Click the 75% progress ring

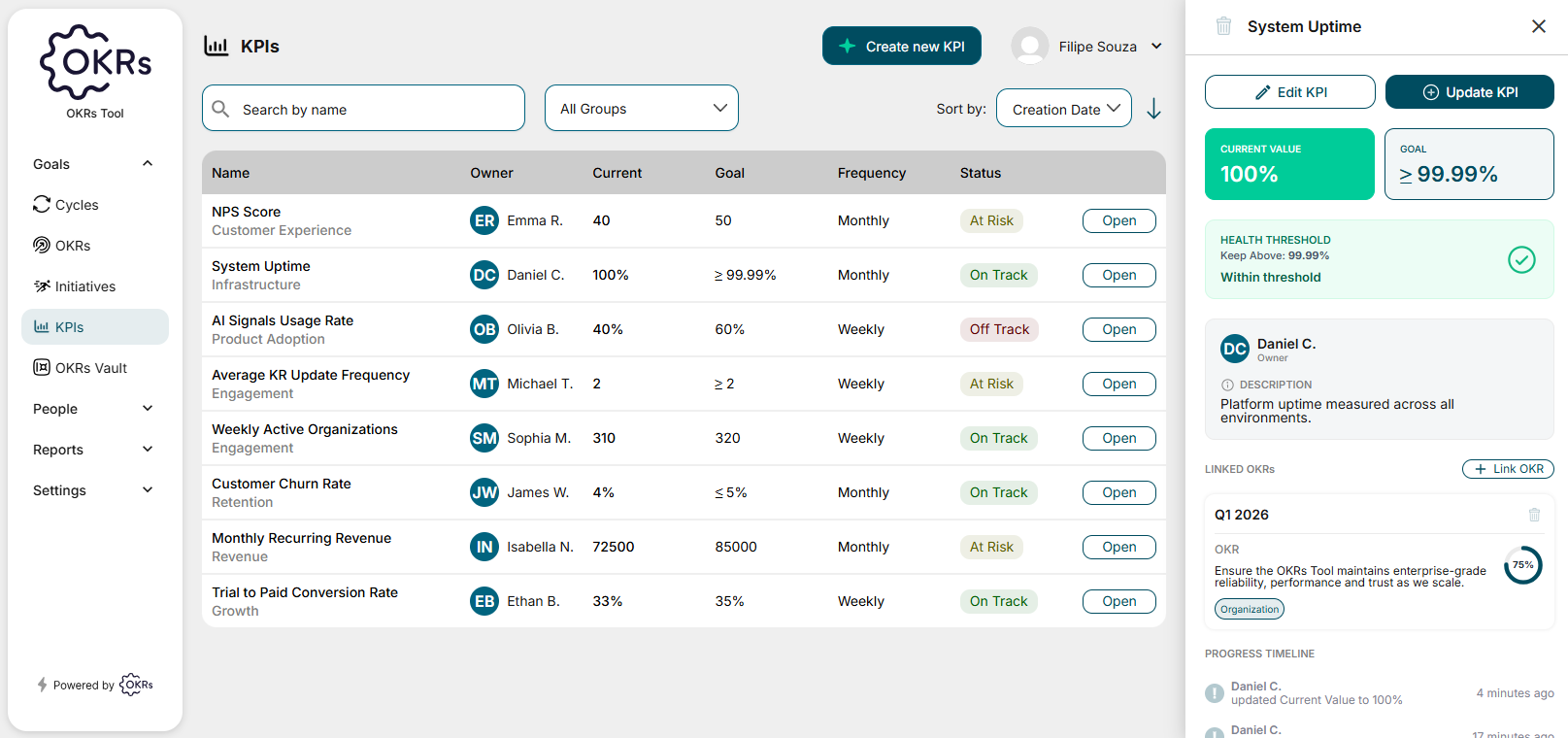coord(1522,565)
